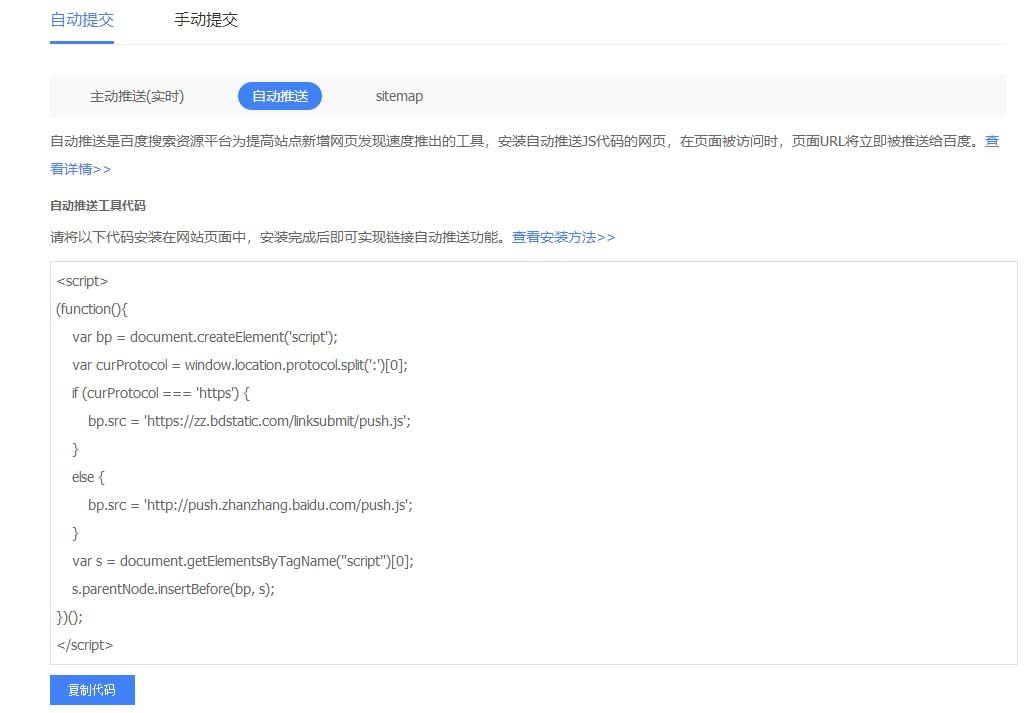Select the 自动推送 pill tab
Screen dimensions: 1036x713
pyautogui.click(x=280, y=96)
